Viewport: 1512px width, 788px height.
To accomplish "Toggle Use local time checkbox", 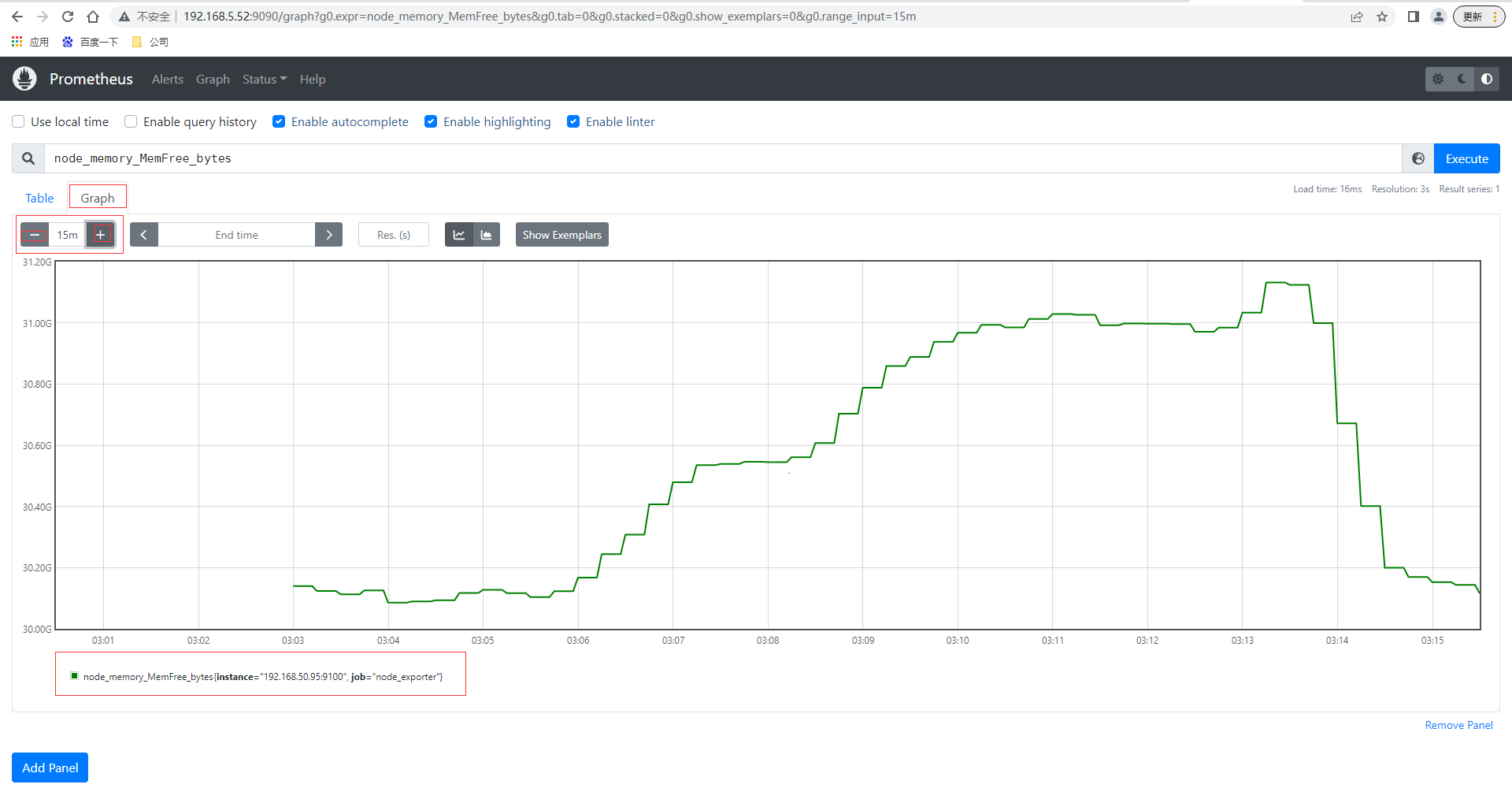I will coord(18,121).
